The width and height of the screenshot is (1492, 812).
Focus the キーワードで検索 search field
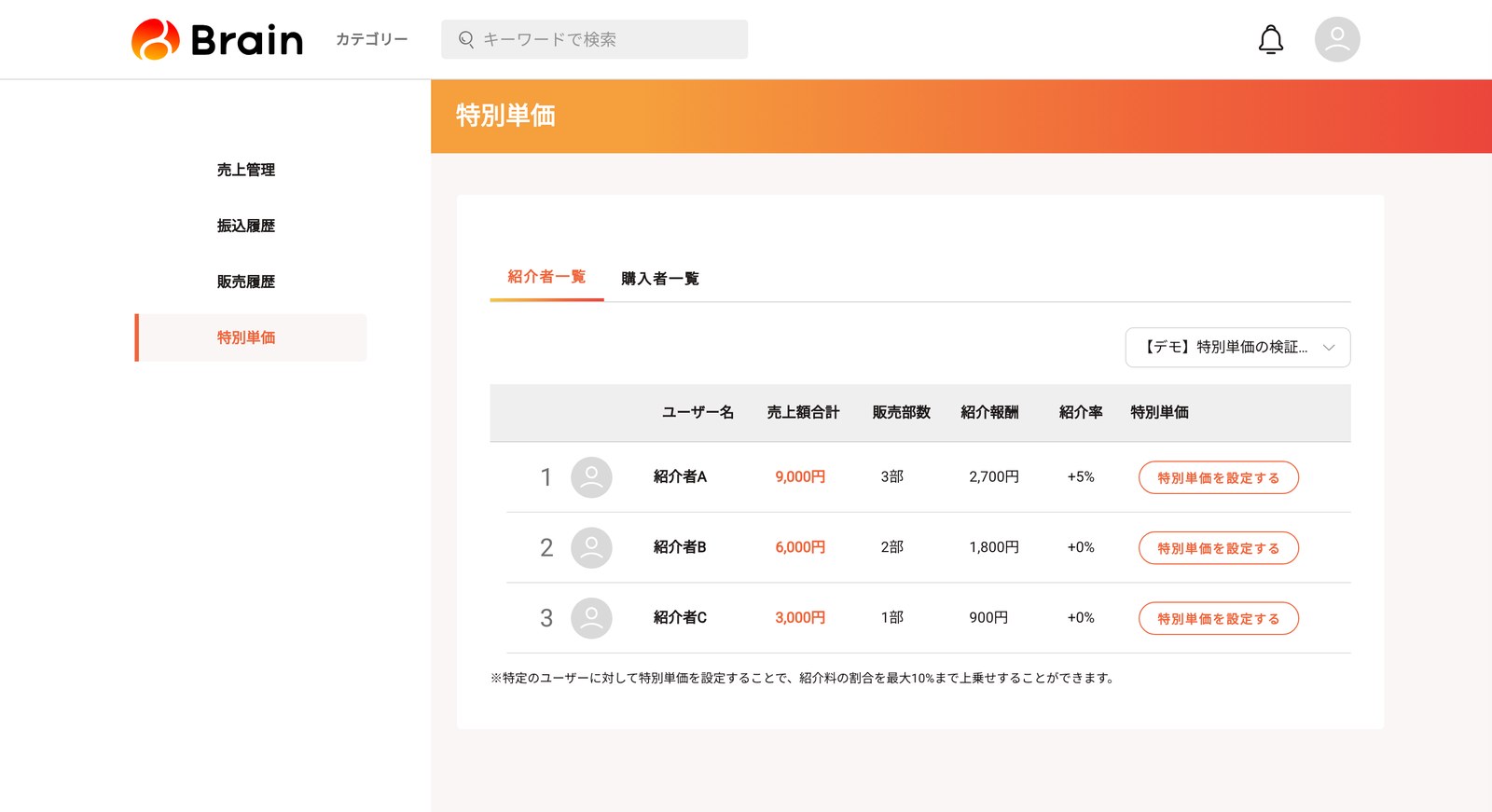[594, 39]
